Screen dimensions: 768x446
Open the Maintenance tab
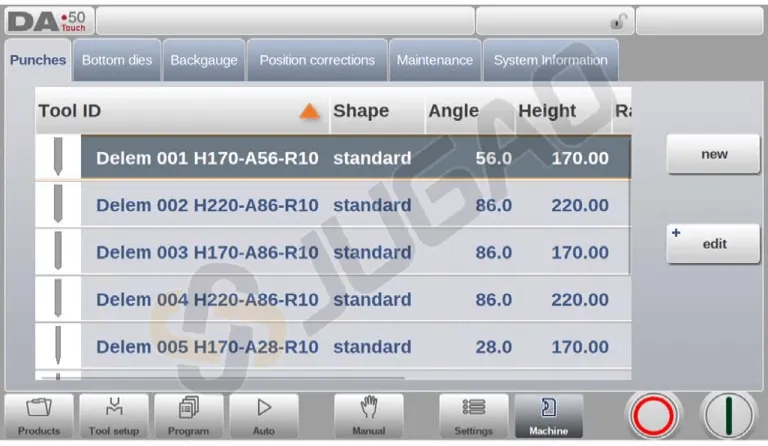(x=435, y=60)
